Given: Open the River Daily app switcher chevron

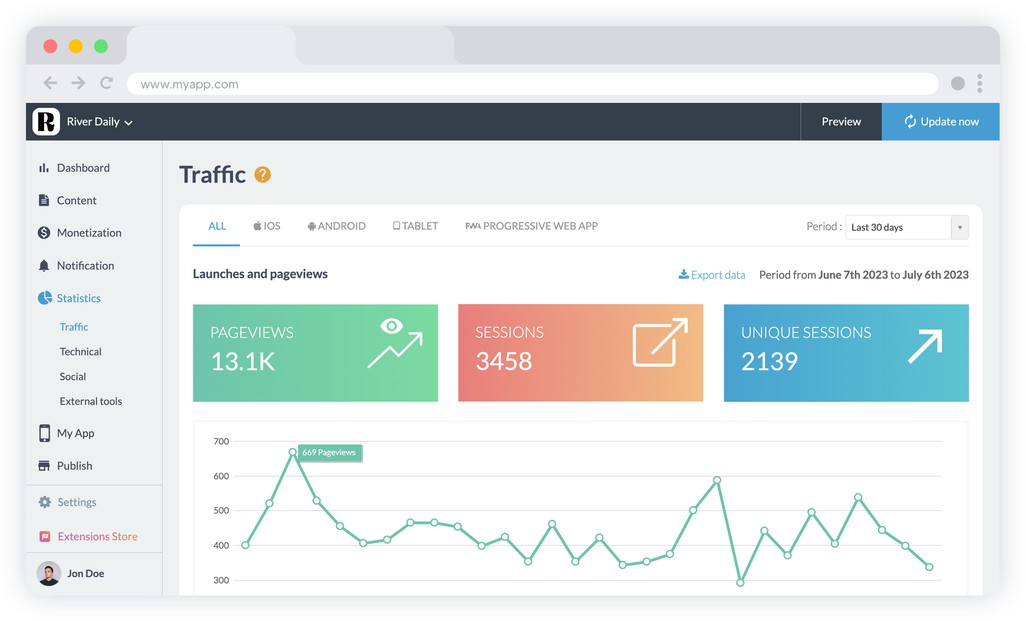Looking at the screenshot, I should pyautogui.click(x=128, y=122).
